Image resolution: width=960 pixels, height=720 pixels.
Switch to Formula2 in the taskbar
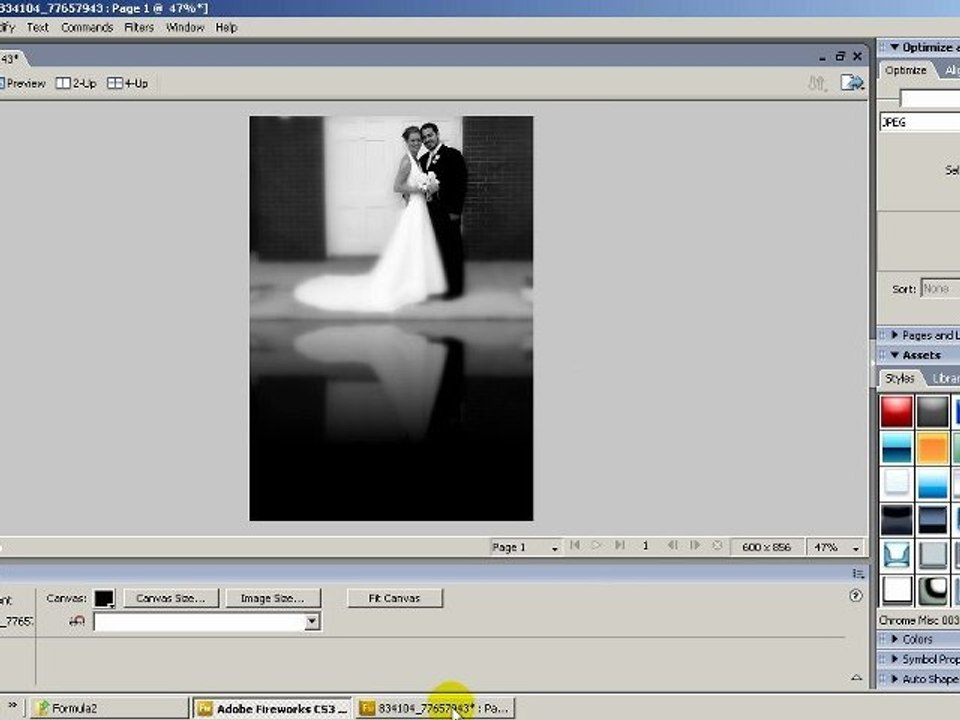point(109,708)
